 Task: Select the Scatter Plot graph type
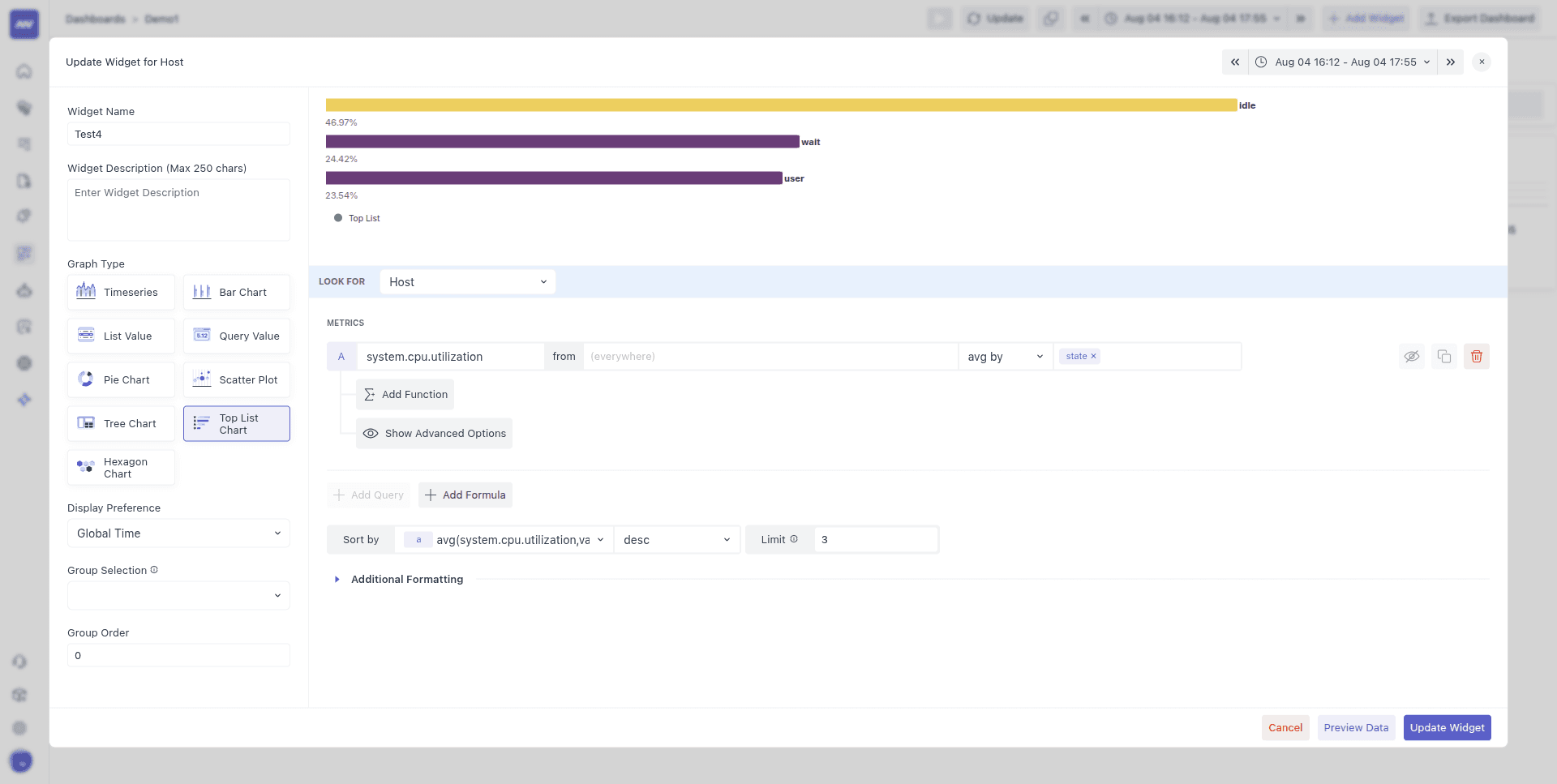[236, 379]
